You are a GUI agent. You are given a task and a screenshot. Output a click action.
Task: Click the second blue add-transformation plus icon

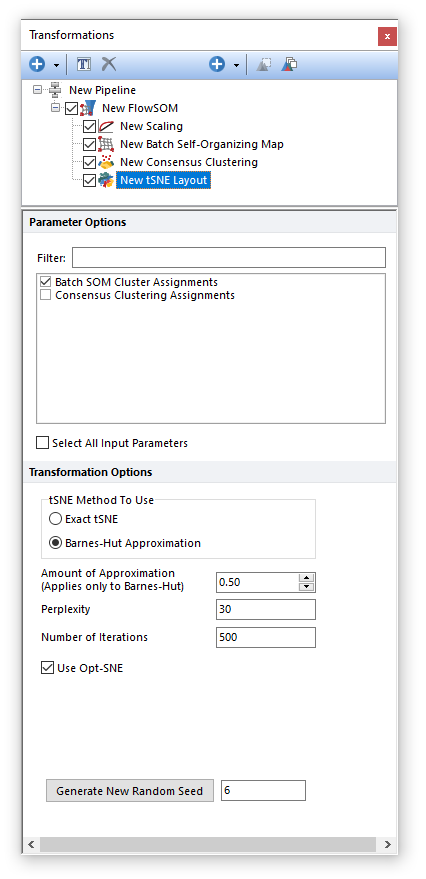tap(217, 64)
